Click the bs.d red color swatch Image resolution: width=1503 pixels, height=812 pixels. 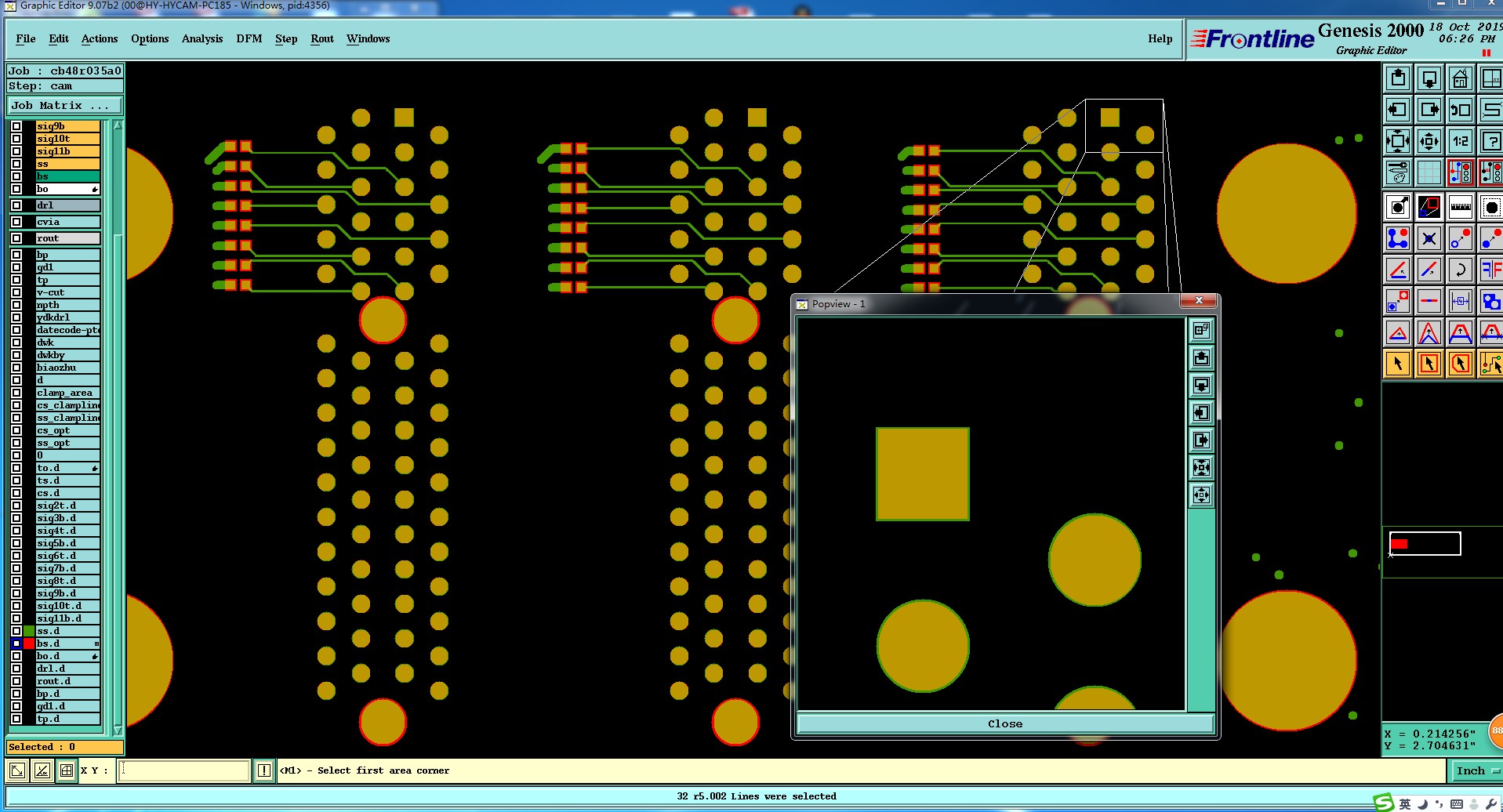pos(29,643)
